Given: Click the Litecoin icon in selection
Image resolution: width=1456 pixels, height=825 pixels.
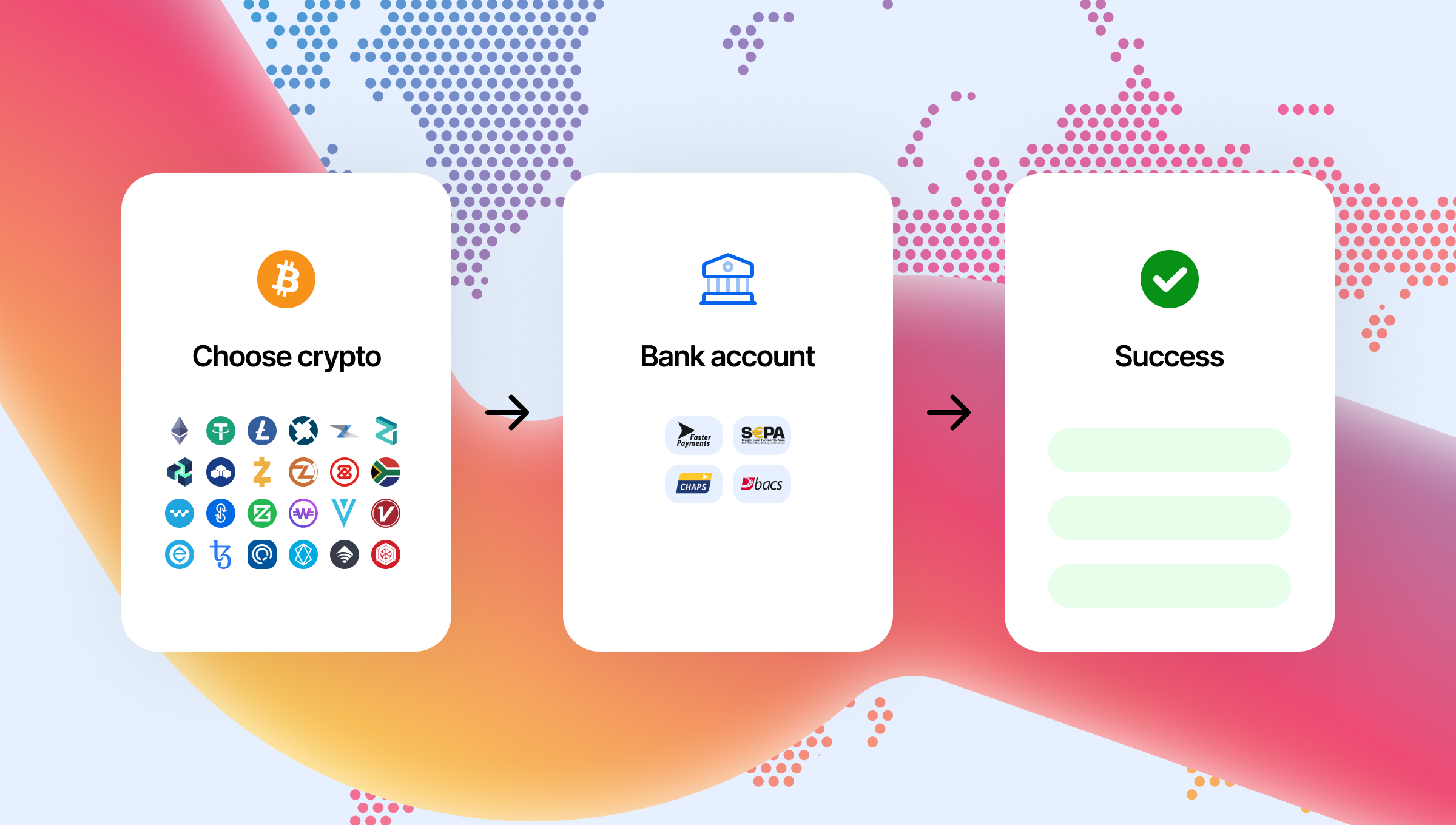Looking at the screenshot, I should click(261, 430).
